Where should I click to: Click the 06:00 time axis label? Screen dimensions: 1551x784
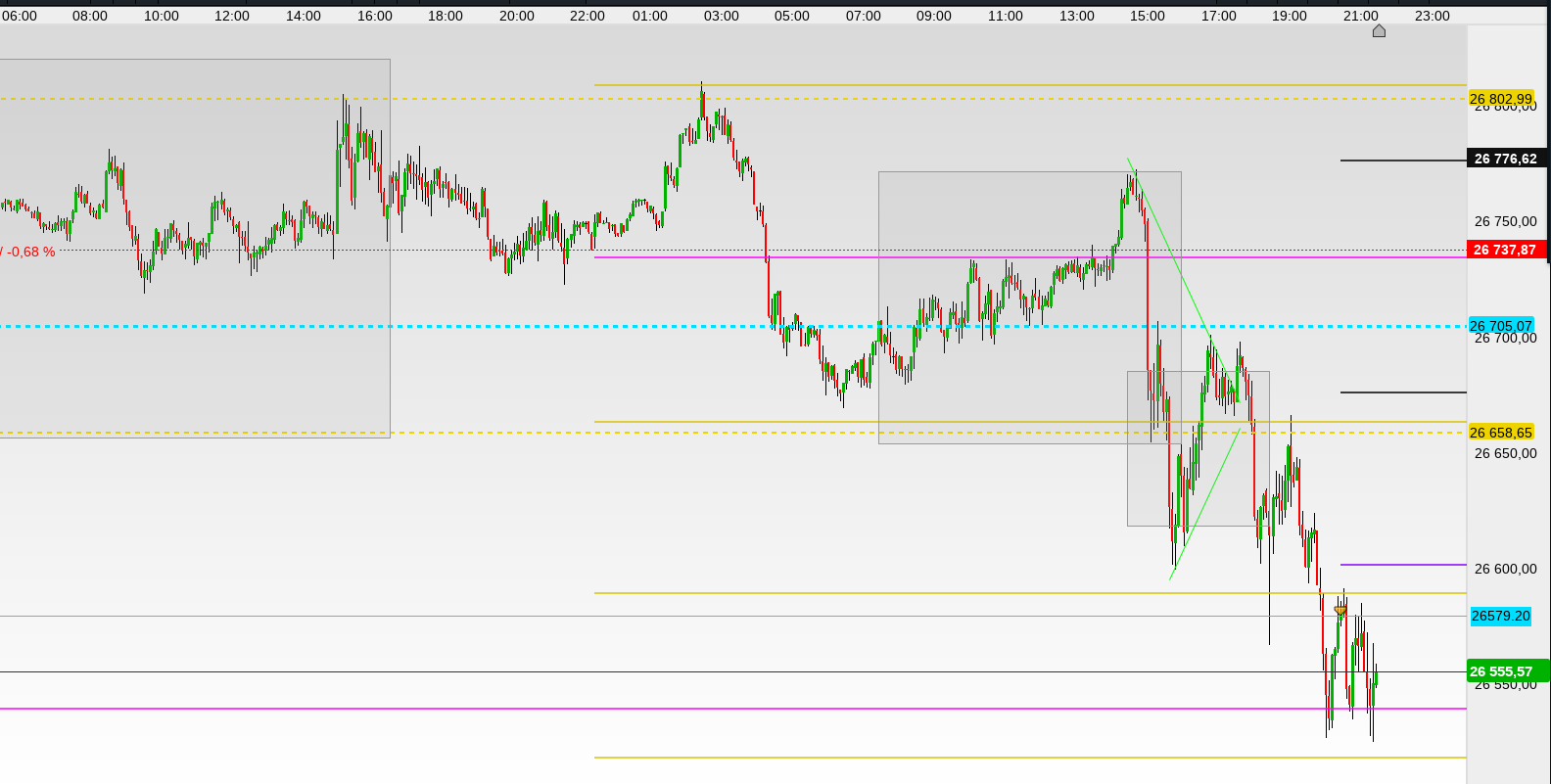[x=20, y=16]
